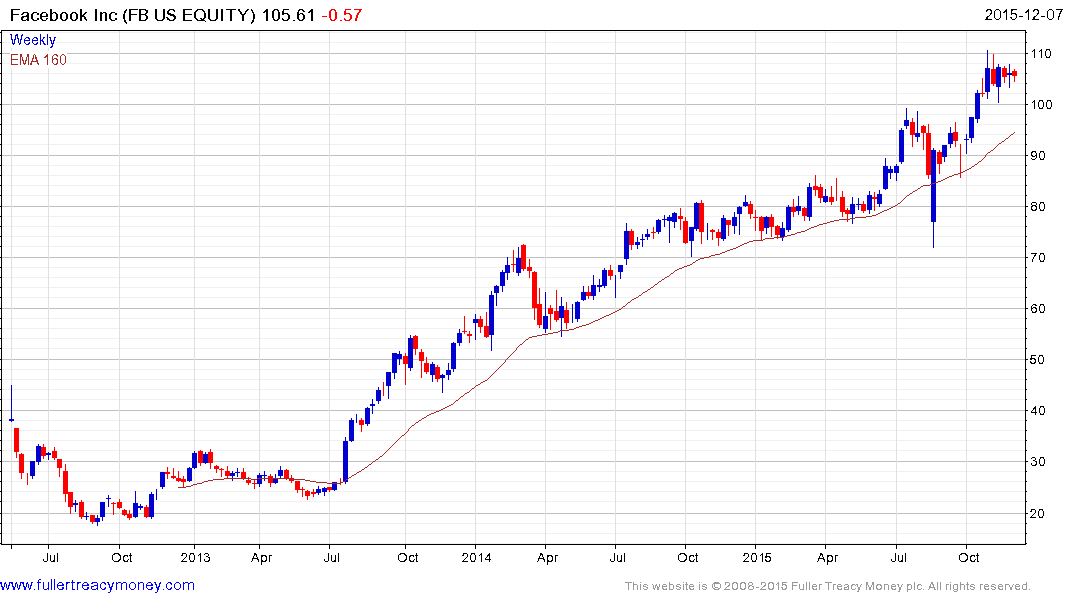Click the EMA 160 legend label
This screenshot has width=1075, height=600.
pos(38,60)
